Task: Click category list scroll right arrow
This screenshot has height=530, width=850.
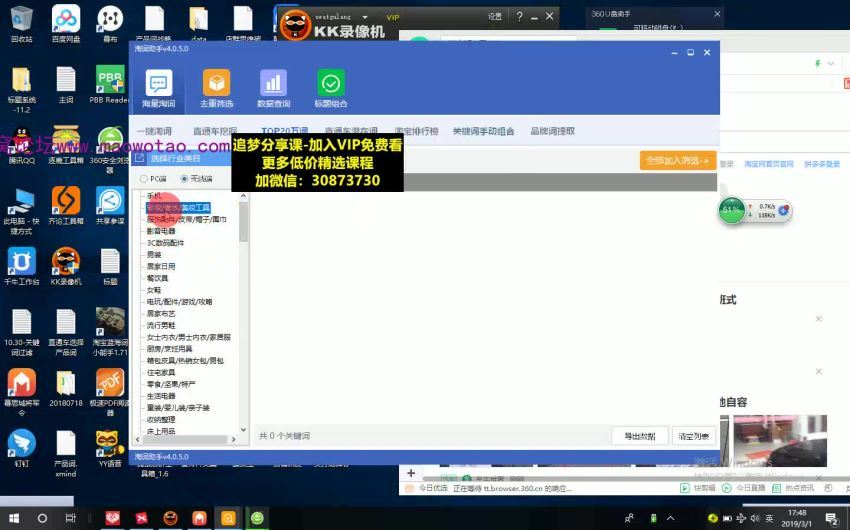Action: pyautogui.click(x=234, y=439)
